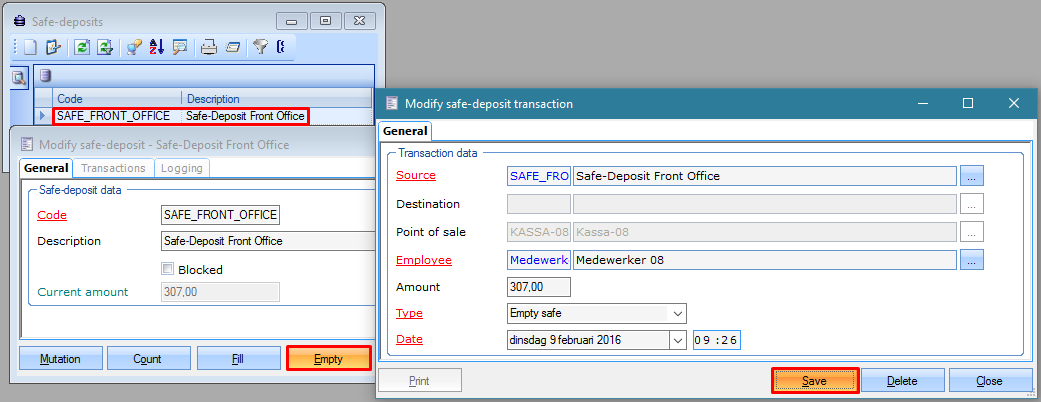The width and height of the screenshot is (1041, 402).
Task: Click the database cylinder icon above grid
Action: (x=45, y=75)
